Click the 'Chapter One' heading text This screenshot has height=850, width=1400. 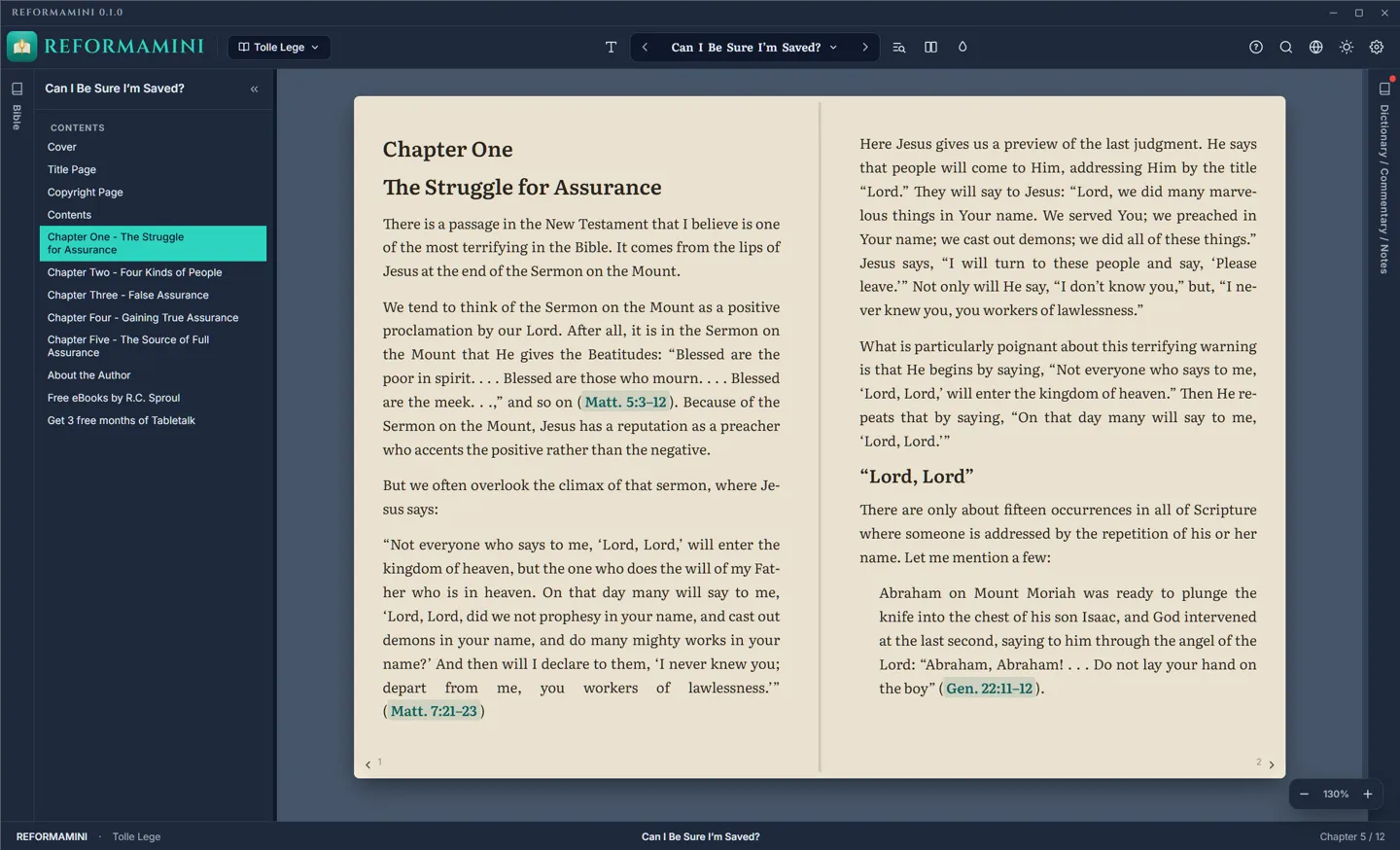(448, 150)
